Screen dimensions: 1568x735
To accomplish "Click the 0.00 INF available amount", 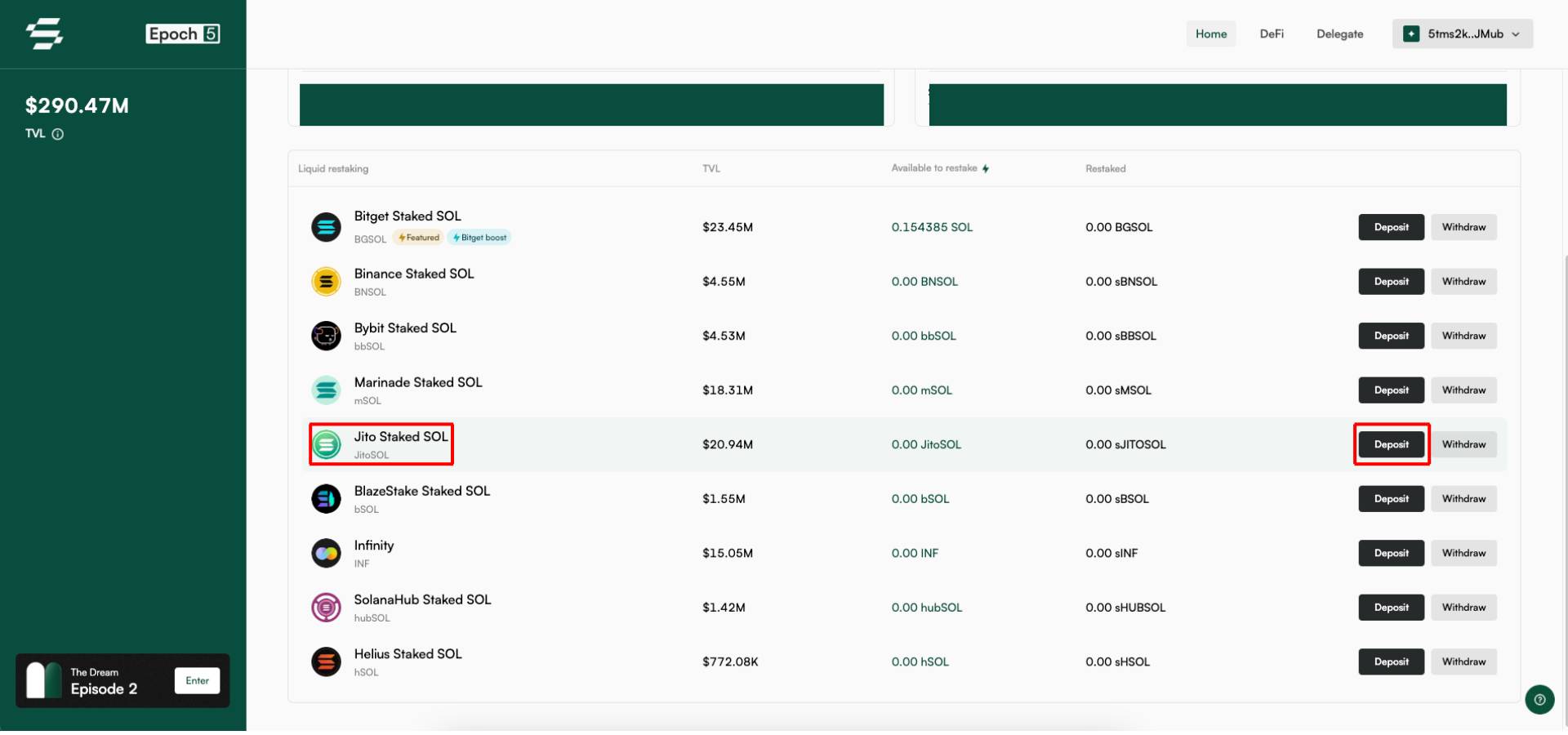I will (x=915, y=553).
